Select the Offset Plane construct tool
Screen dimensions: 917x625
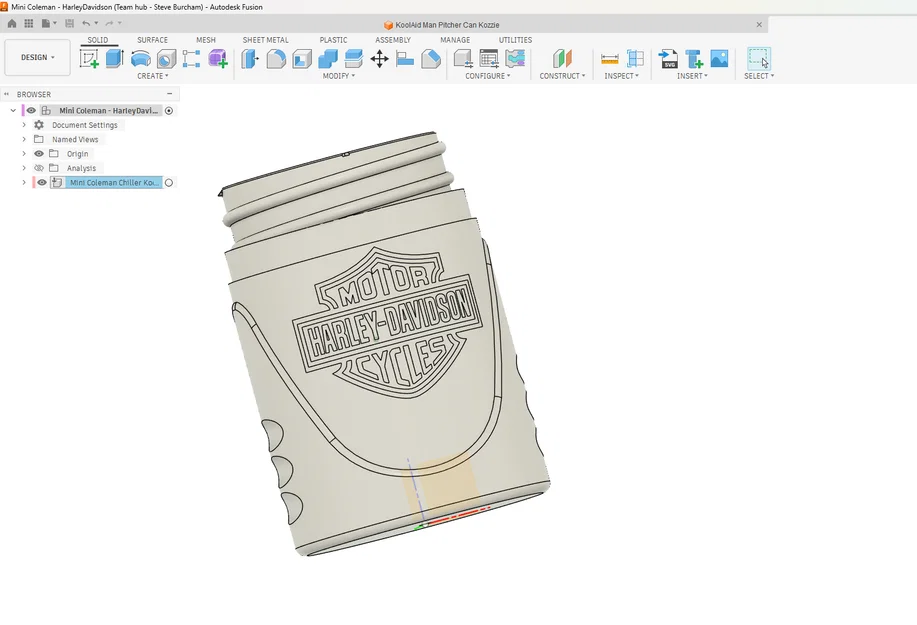[562, 58]
